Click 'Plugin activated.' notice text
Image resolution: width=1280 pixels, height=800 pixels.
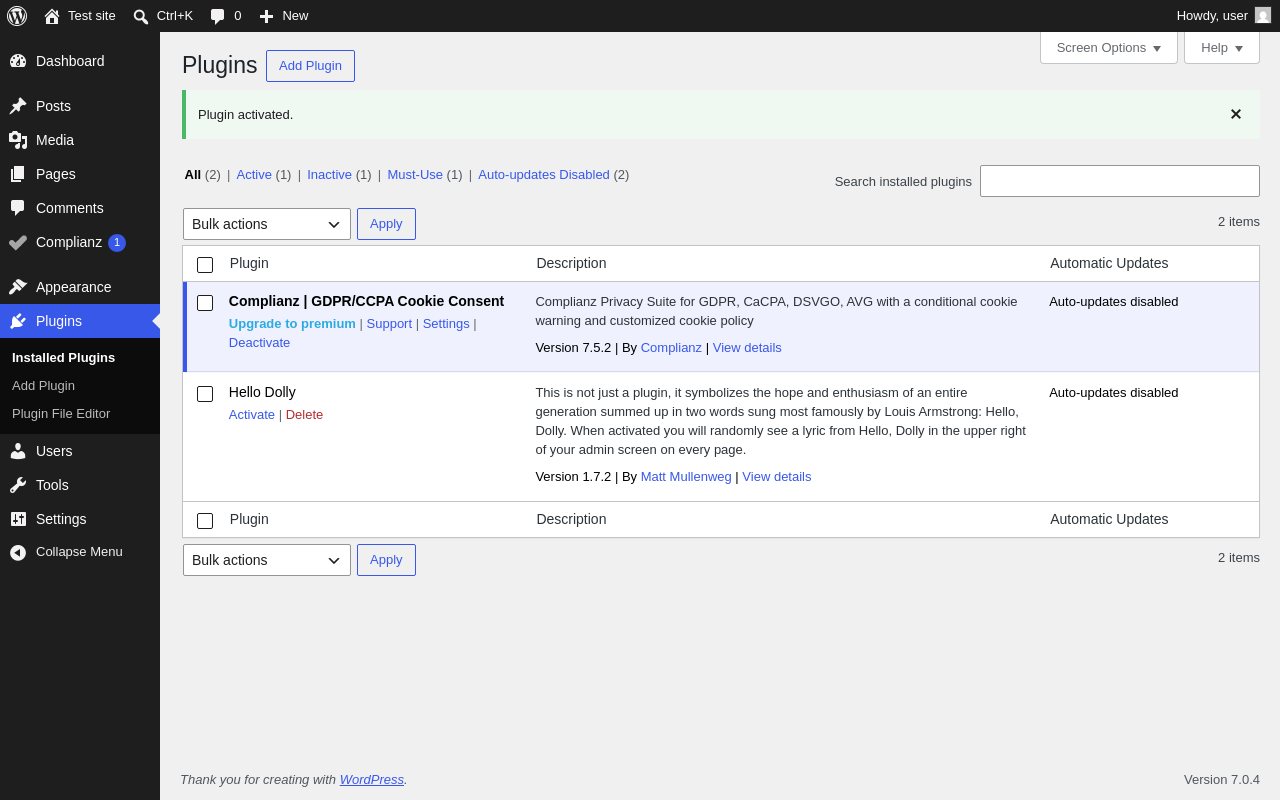tap(246, 114)
